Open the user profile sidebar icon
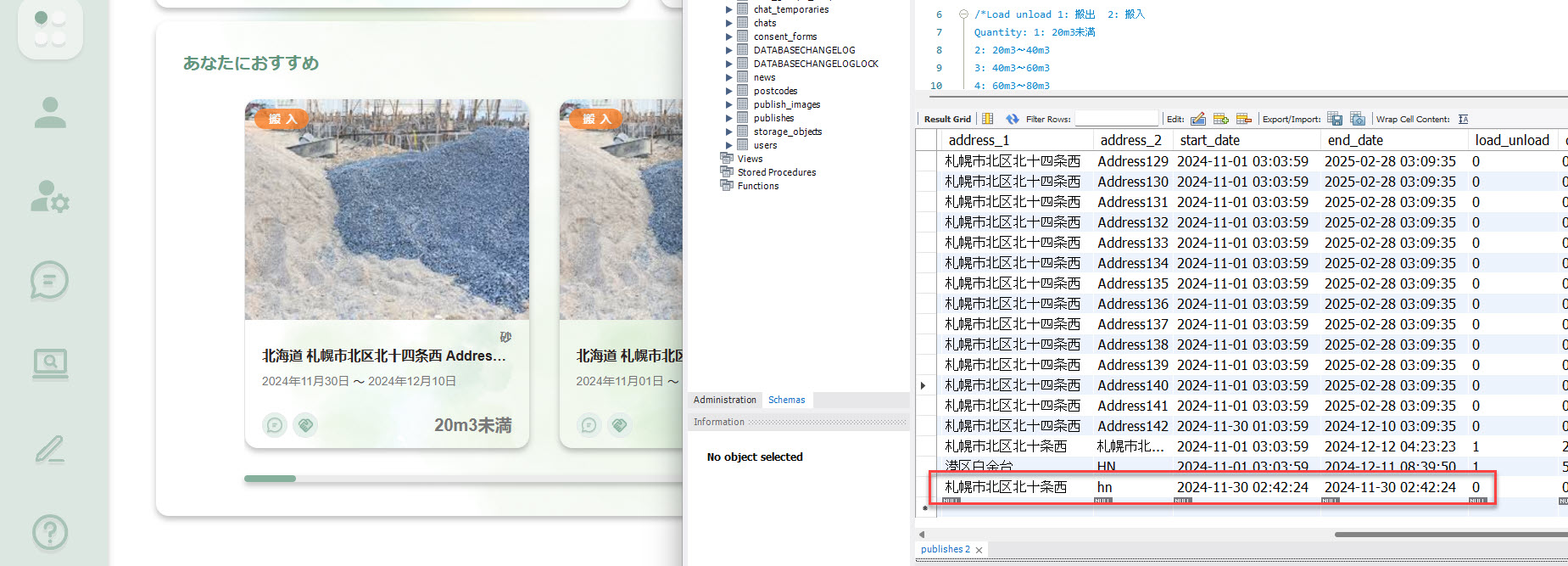Image resolution: width=1568 pixels, height=566 pixels. click(x=50, y=113)
